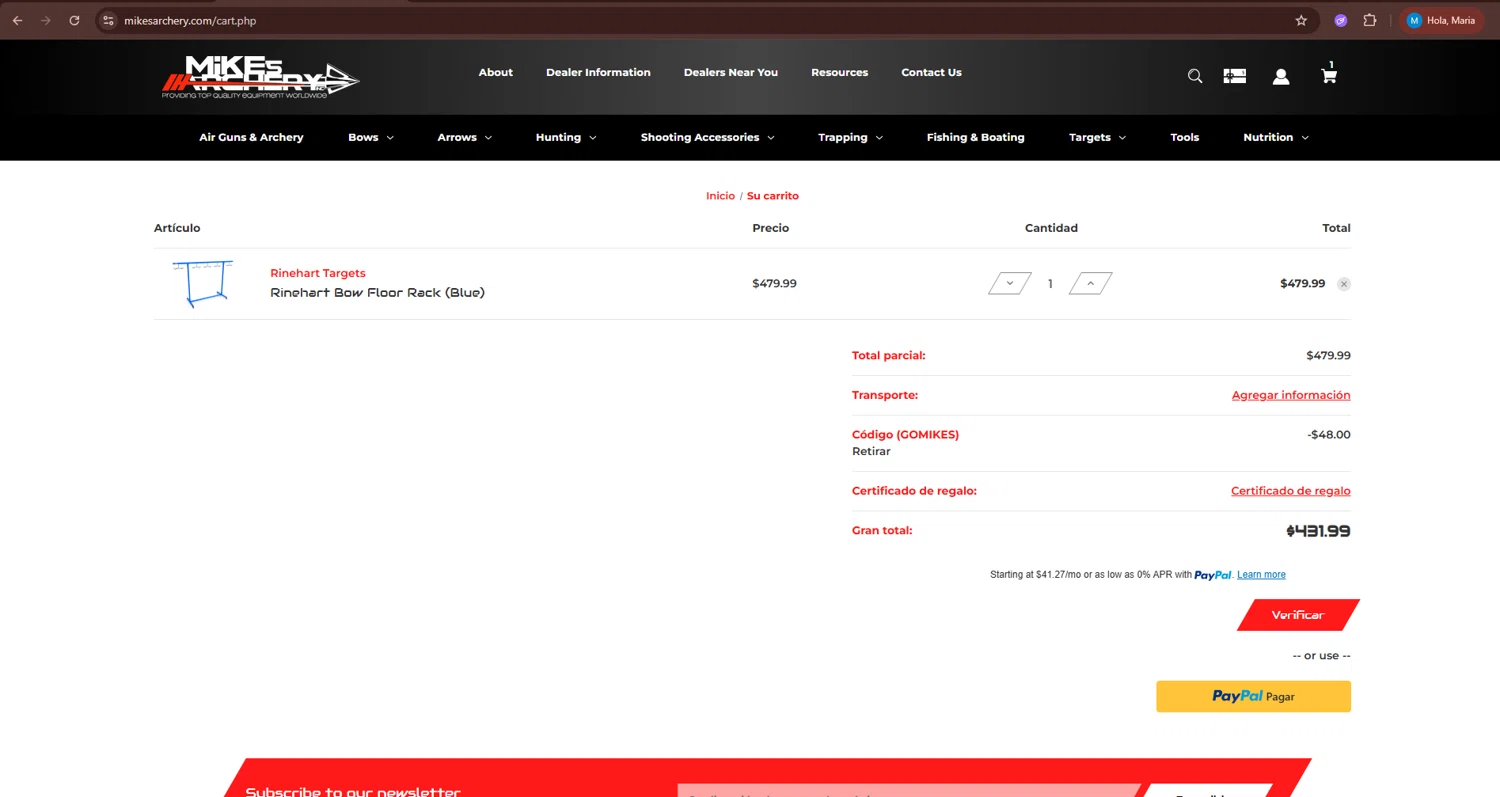Open Rinehart Bow Floor Rack (Blue) product

pyautogui.click(x=377, y=293)
